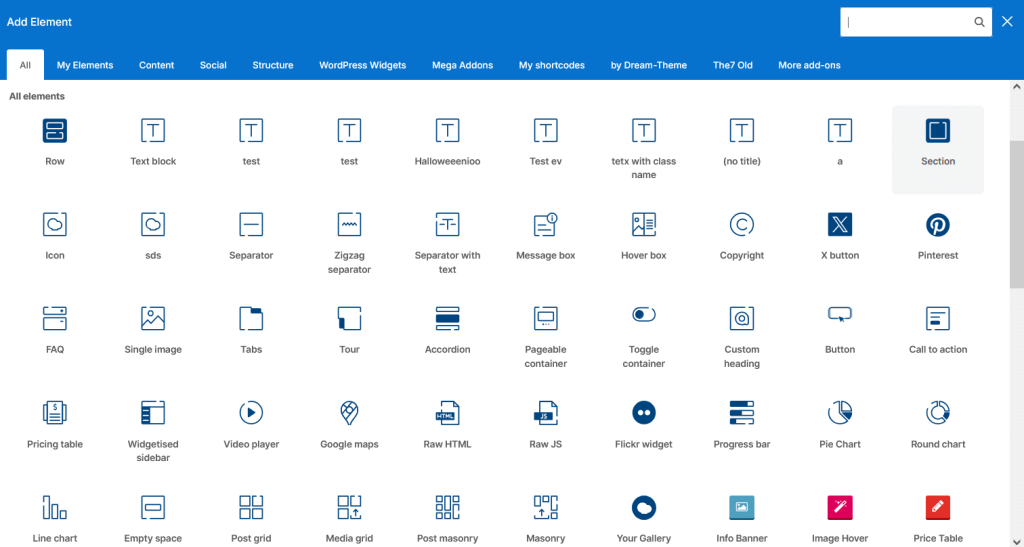Switch to the Mega Addons tab
1024x547 pixels.
462,65
